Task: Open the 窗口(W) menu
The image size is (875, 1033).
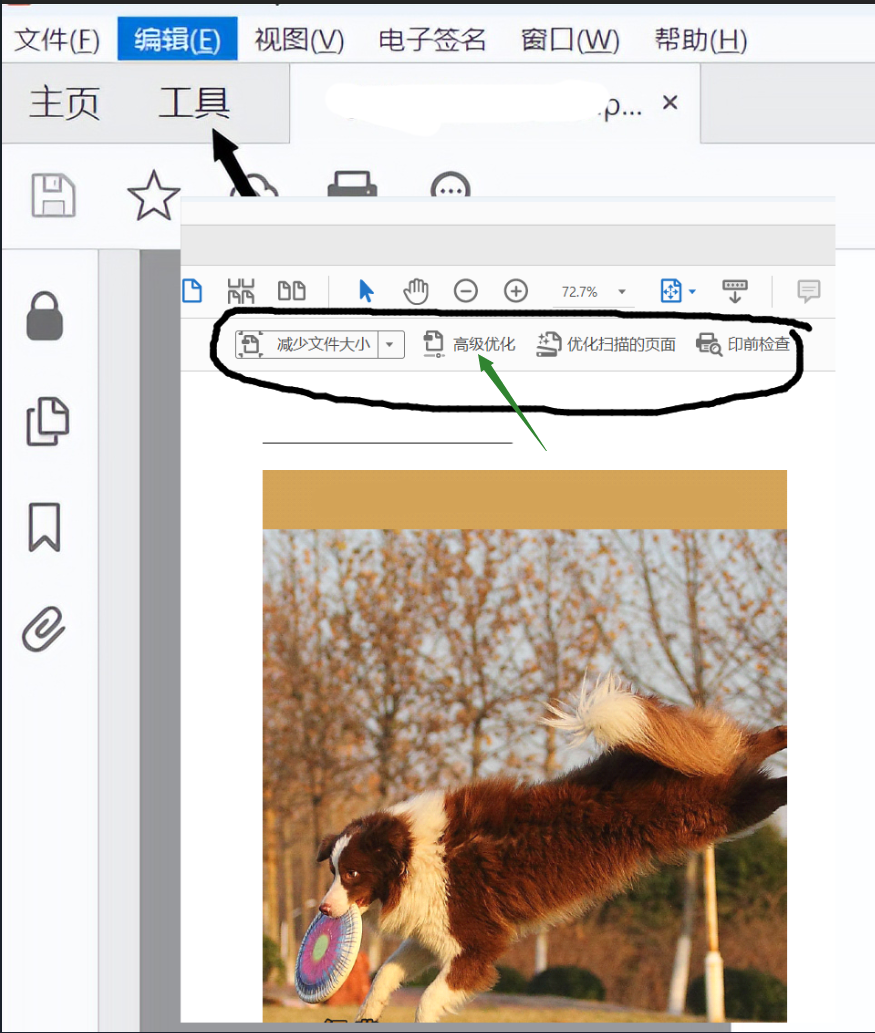Action: (570, 40)
